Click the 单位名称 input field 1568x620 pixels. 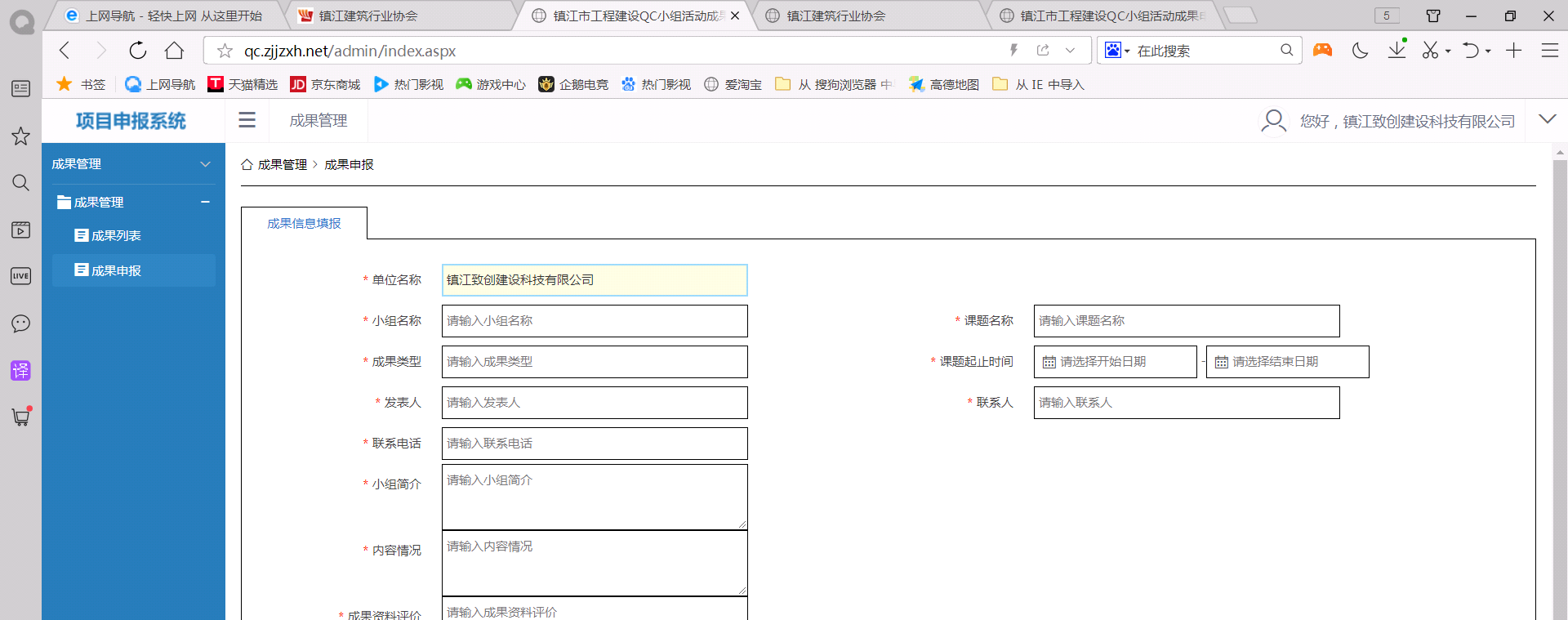click(x=595, y=280)
